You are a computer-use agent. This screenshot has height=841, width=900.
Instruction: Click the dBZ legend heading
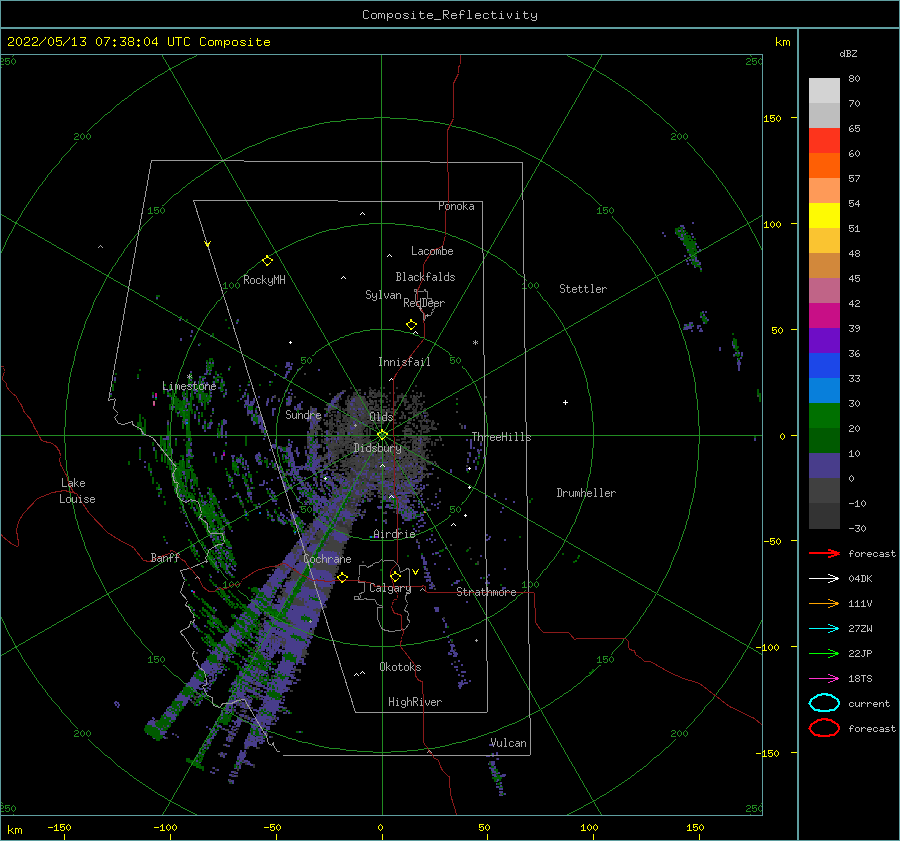pos(848,53)
